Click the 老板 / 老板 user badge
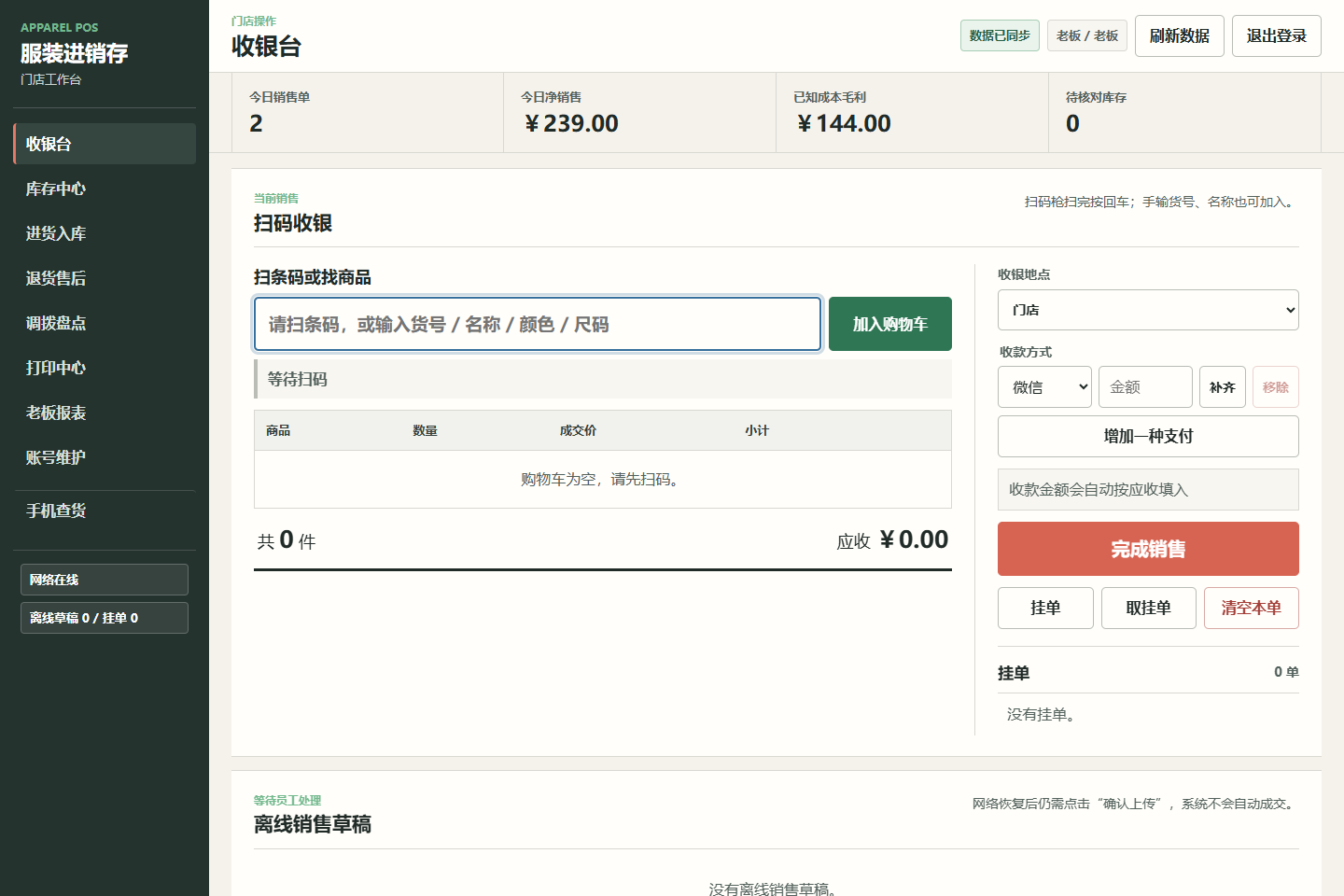Image resolution: width=1344 pixels, height=896 pixels. 1087,35
